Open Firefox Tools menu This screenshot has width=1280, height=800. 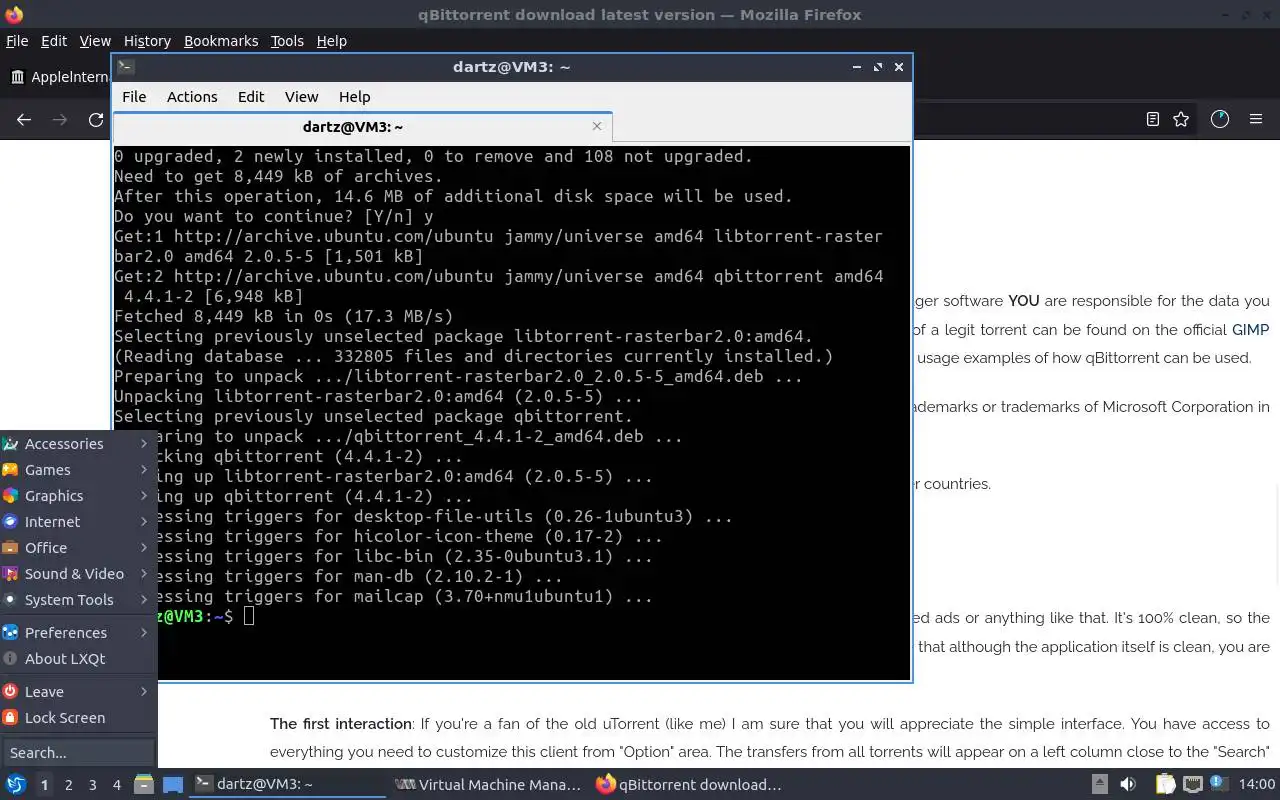(x=287, y=41)
